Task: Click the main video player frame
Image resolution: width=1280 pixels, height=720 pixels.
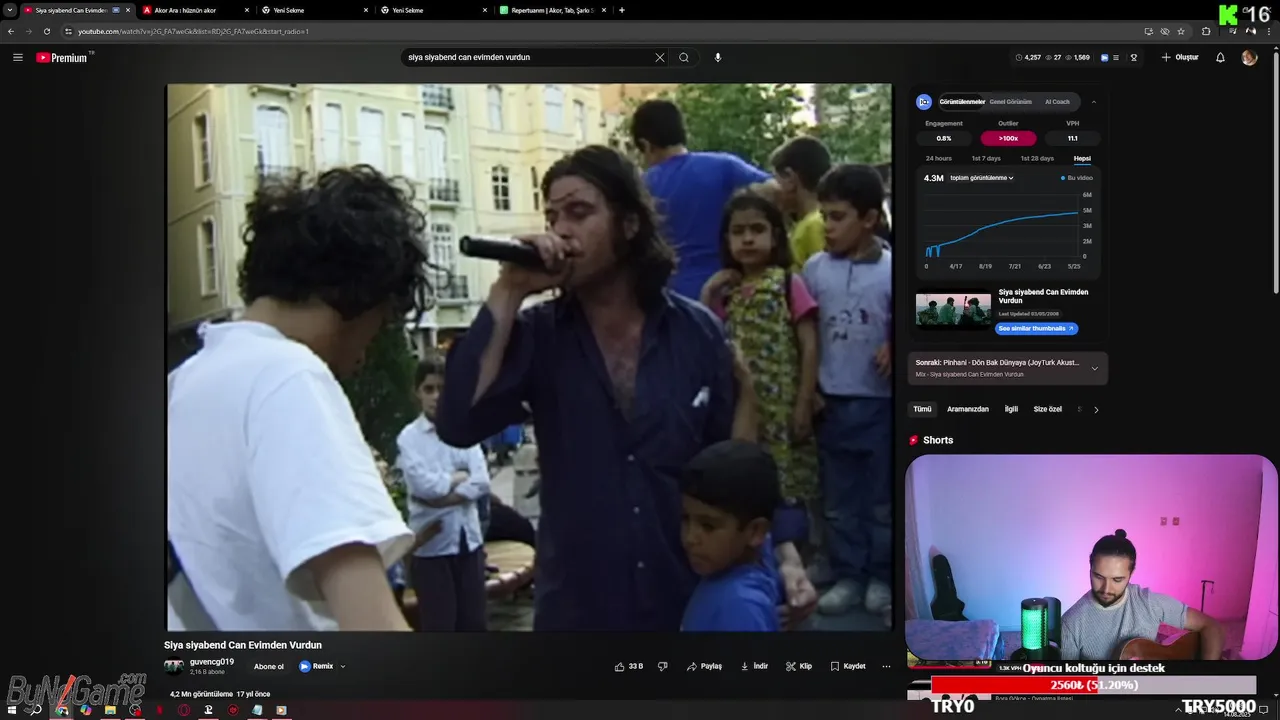Action: point(529,357)
